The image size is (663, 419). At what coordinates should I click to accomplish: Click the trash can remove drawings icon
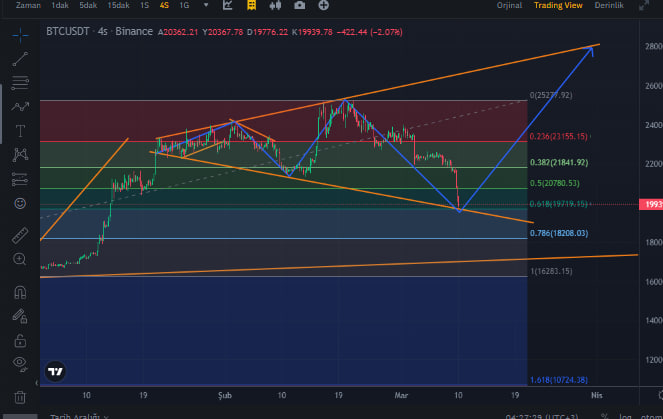[20, 397]
